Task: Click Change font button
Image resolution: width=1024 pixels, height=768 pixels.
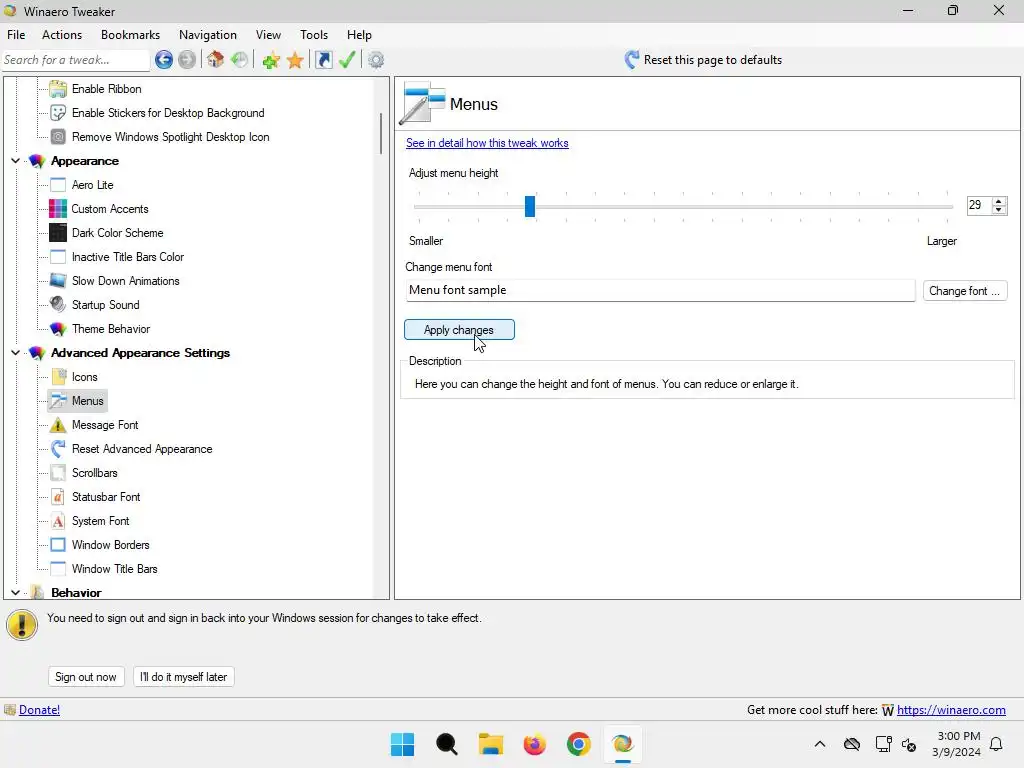Action: [965, 291]
